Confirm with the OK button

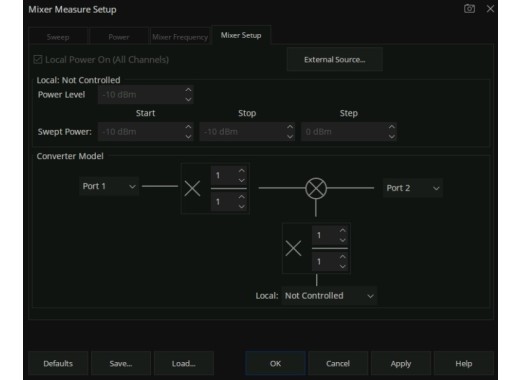(x=275, y=363)
